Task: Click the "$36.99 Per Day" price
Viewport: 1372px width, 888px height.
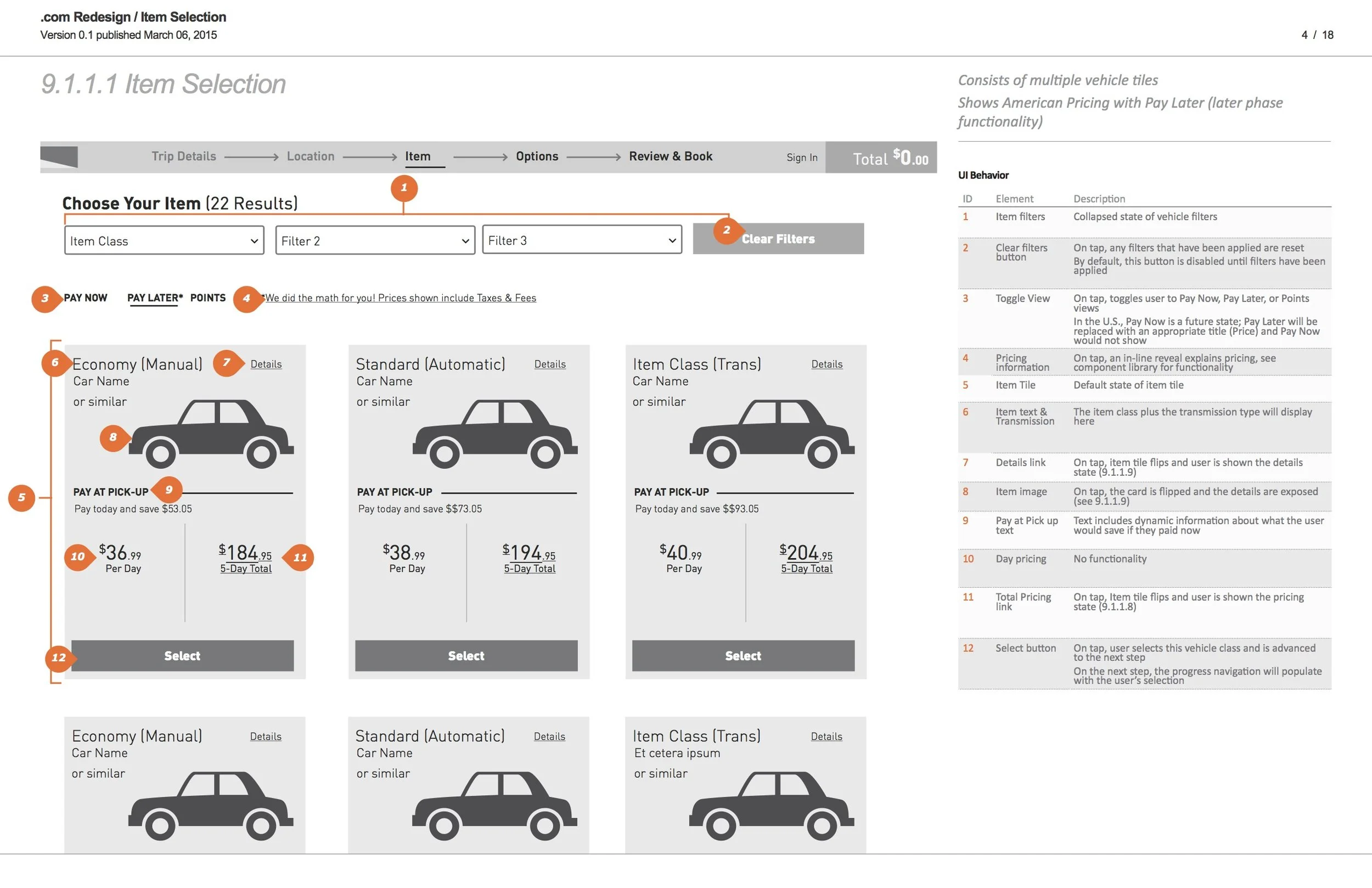Action: (121, 558)
